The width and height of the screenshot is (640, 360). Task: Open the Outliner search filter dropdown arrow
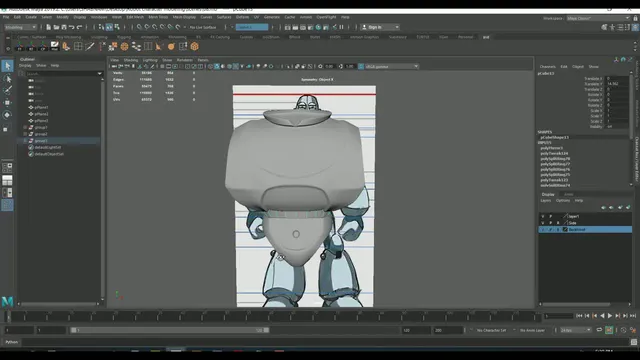point(100,74)
